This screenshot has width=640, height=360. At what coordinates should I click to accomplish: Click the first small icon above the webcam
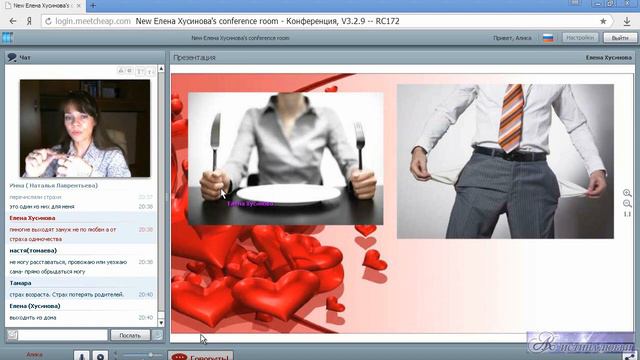pos(121,71)
